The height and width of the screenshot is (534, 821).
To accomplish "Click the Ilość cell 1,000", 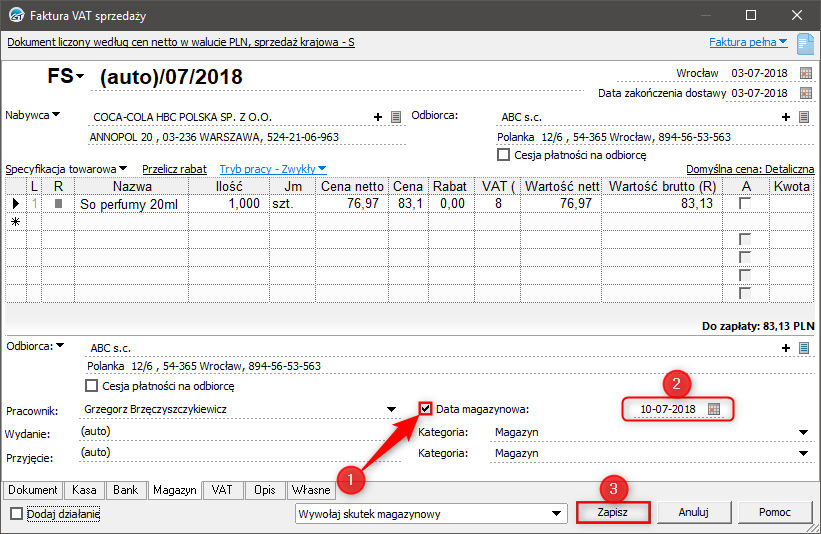I will coord(229,204).
